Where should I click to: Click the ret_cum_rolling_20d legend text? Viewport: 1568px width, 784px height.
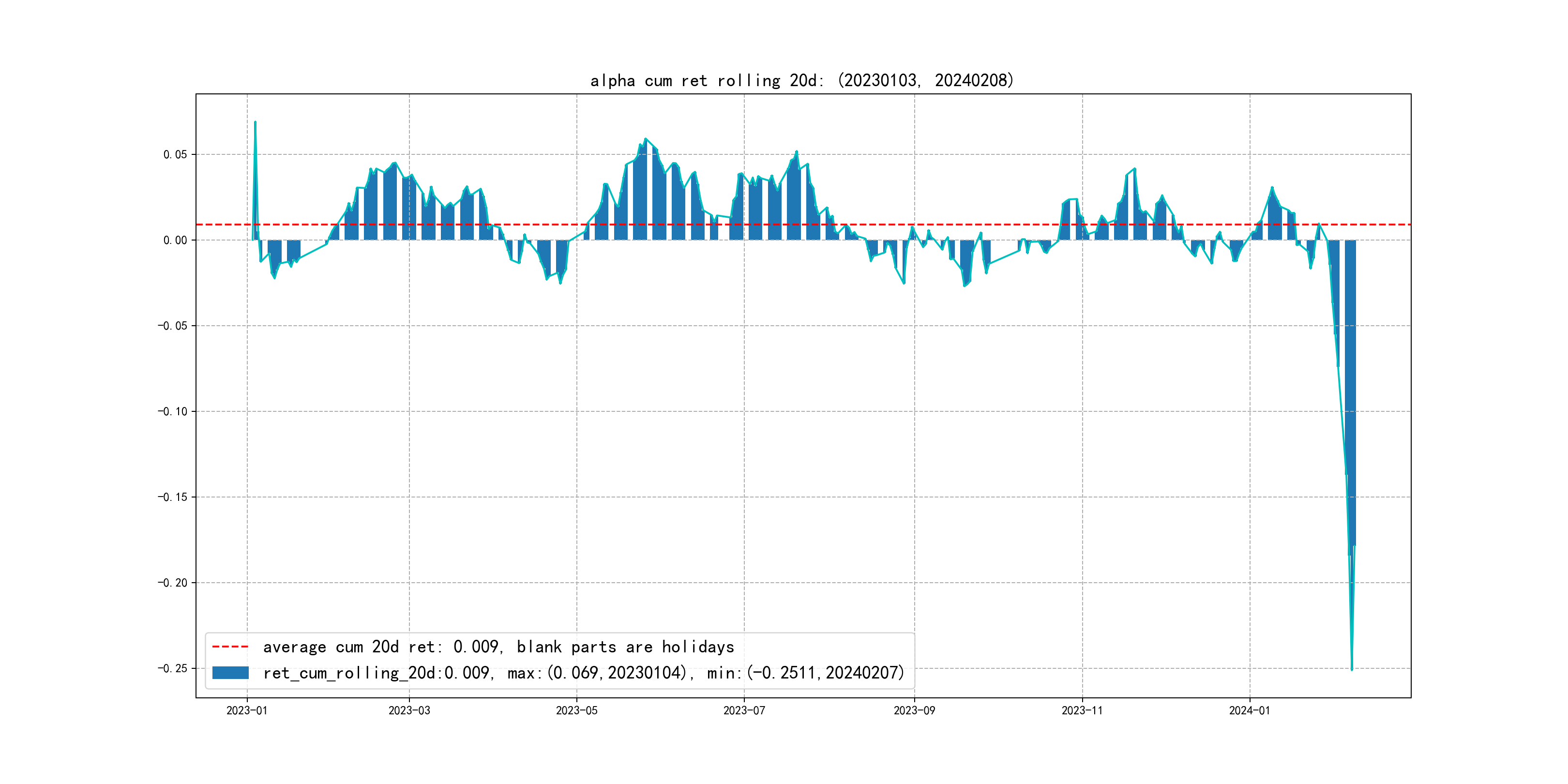point(583,673)
